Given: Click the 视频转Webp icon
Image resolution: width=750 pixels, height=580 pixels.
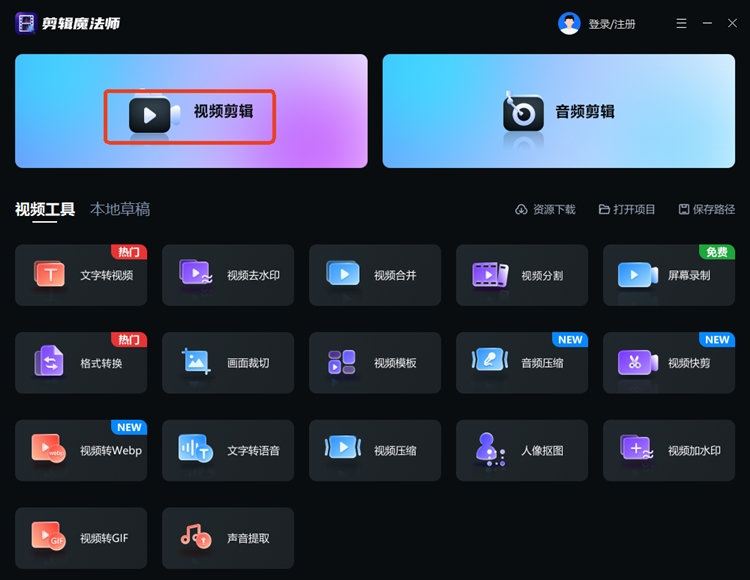Looking at the screenshot, I should [48, 449].
